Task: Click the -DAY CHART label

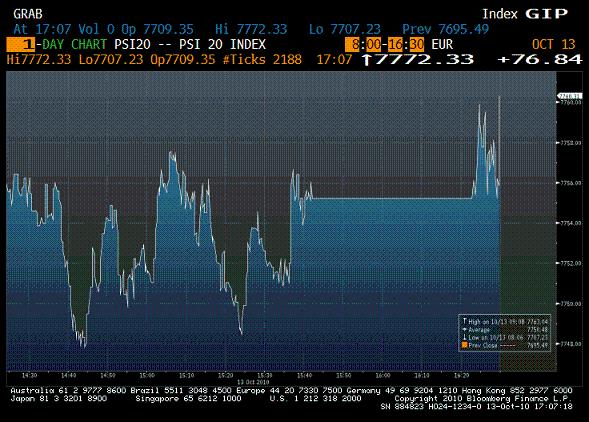Action: coord(71,44)
